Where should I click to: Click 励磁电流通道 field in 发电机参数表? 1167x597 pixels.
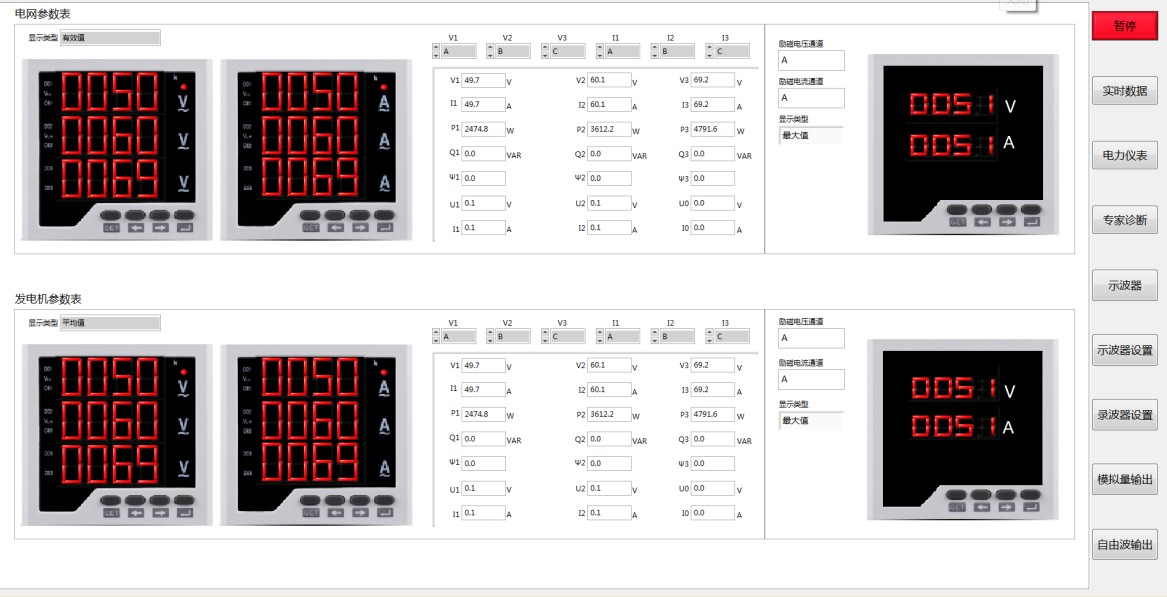tap(811, 380)
